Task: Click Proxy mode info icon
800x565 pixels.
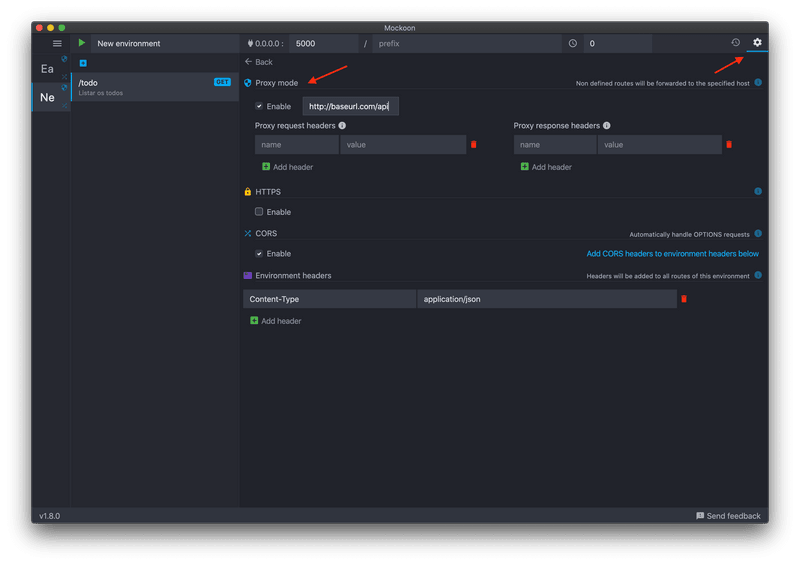Action: click(x=758, y=83)
